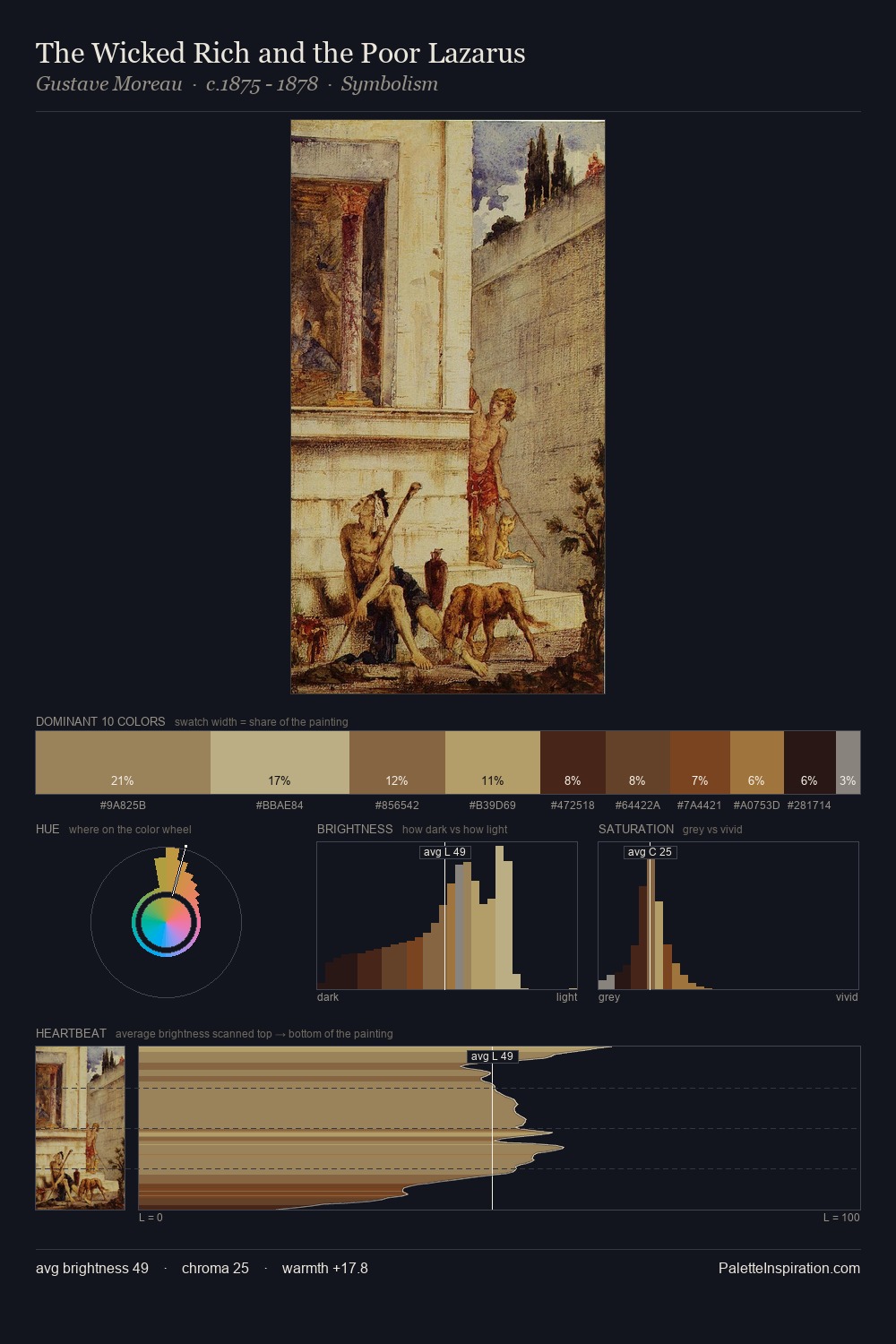This screenshot has width=896, height=1344.
Task: Select the 12% brown swatch
Action: tap(397, 762)
